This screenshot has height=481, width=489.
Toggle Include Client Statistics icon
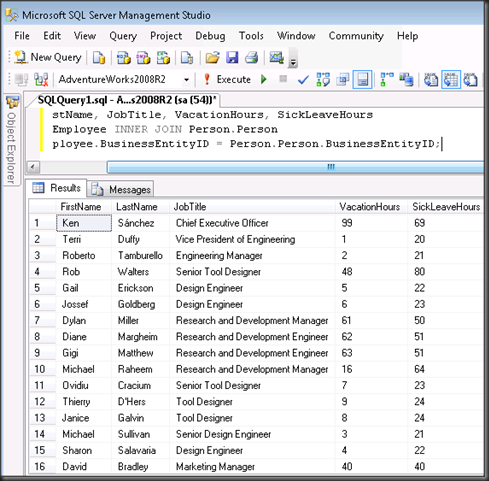click(407, 79)
